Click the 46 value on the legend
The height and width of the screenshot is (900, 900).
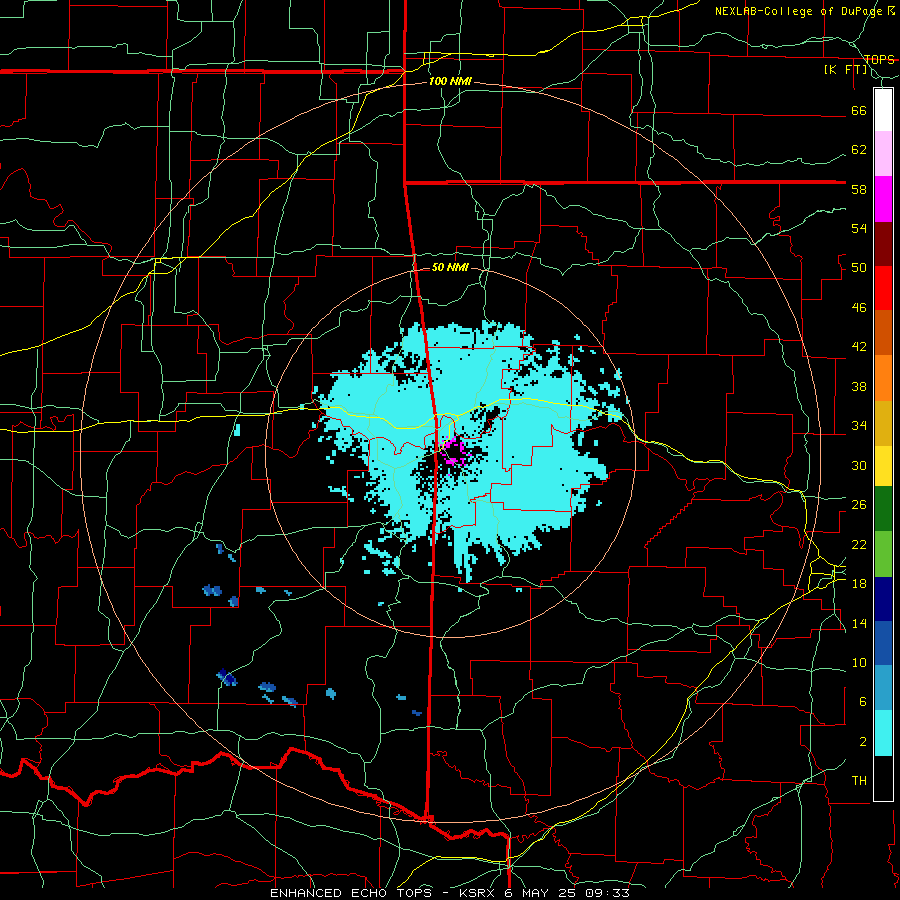[x=859, y=308]
